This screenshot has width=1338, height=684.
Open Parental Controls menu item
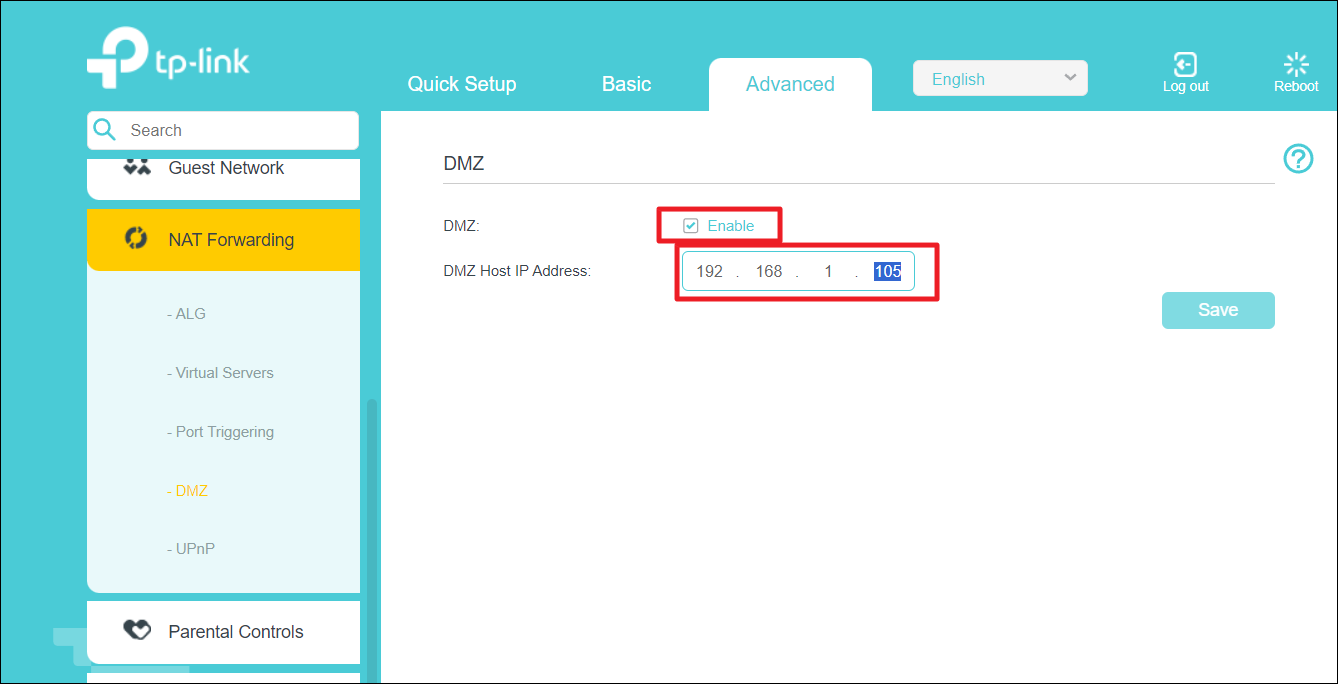click(x=224, y=632)
